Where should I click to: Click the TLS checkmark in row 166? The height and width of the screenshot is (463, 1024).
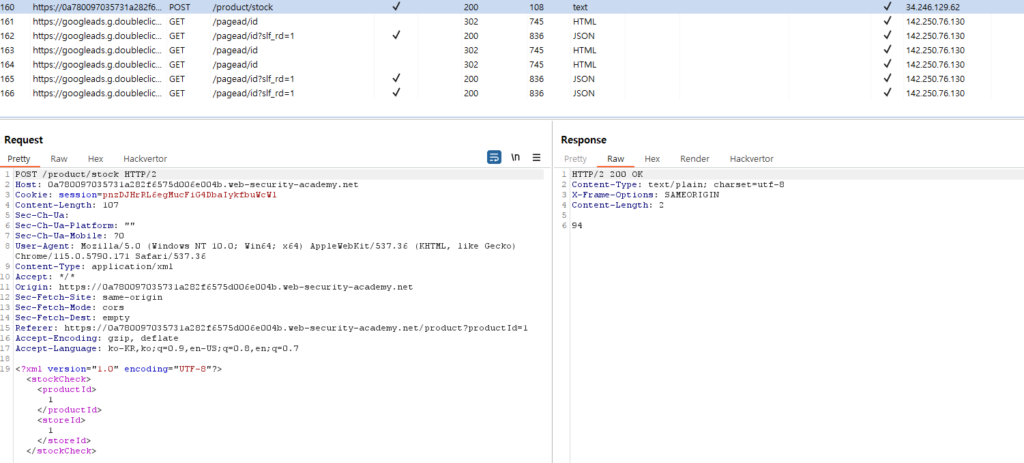click(887, 93)
